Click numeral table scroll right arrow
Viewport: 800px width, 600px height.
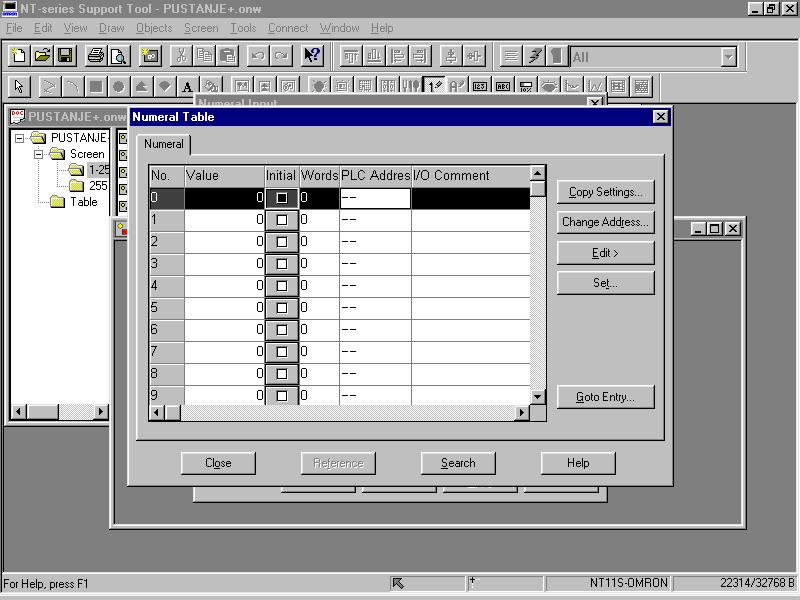[x=522, y=412]
